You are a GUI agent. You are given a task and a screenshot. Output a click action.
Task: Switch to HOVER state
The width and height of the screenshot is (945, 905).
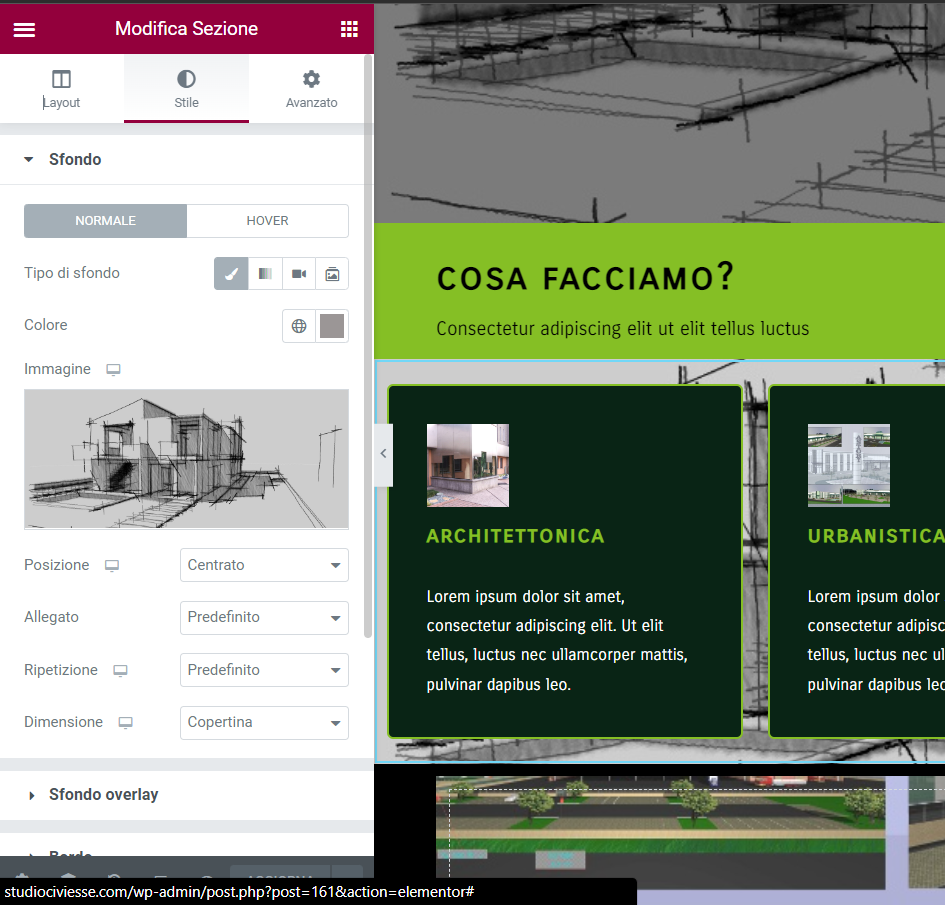pos(267,221)
